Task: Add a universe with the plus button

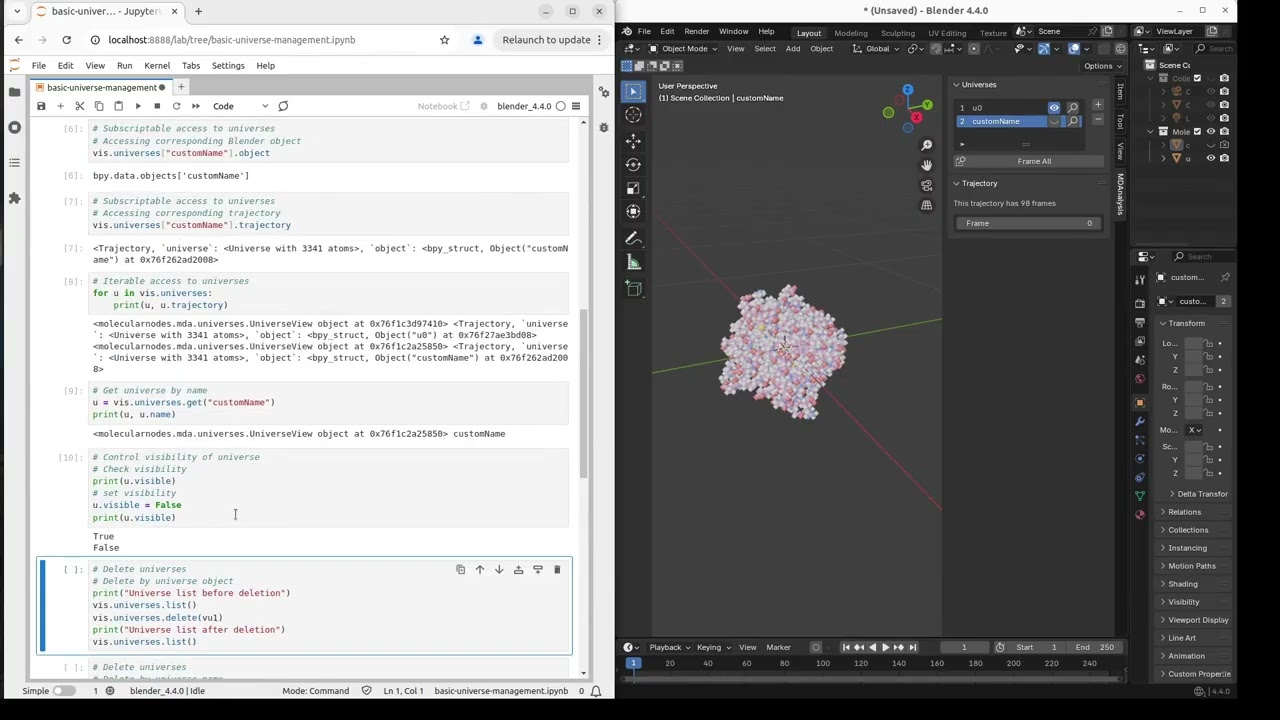Action: (1097, 105)
